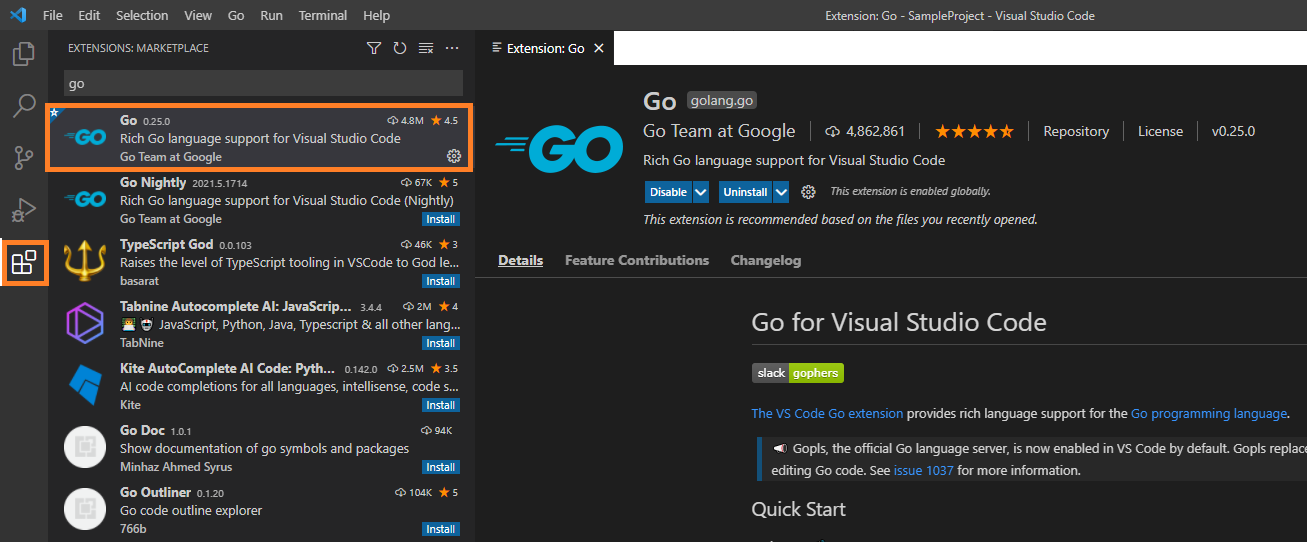The height and width of the screenshot is (542, 1307).
Task: Install the Go Nightly extension
Action: pos(441,219)
